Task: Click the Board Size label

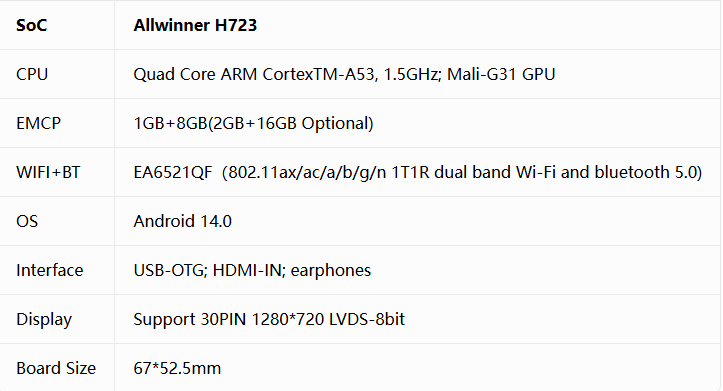Action: 56,368
